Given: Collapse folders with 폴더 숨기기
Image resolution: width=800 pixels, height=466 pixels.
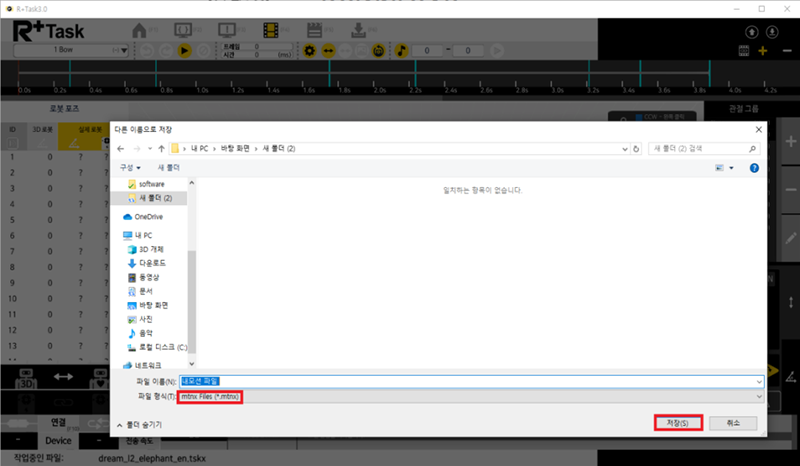Looking at the screenshot, I should [141, 424].
